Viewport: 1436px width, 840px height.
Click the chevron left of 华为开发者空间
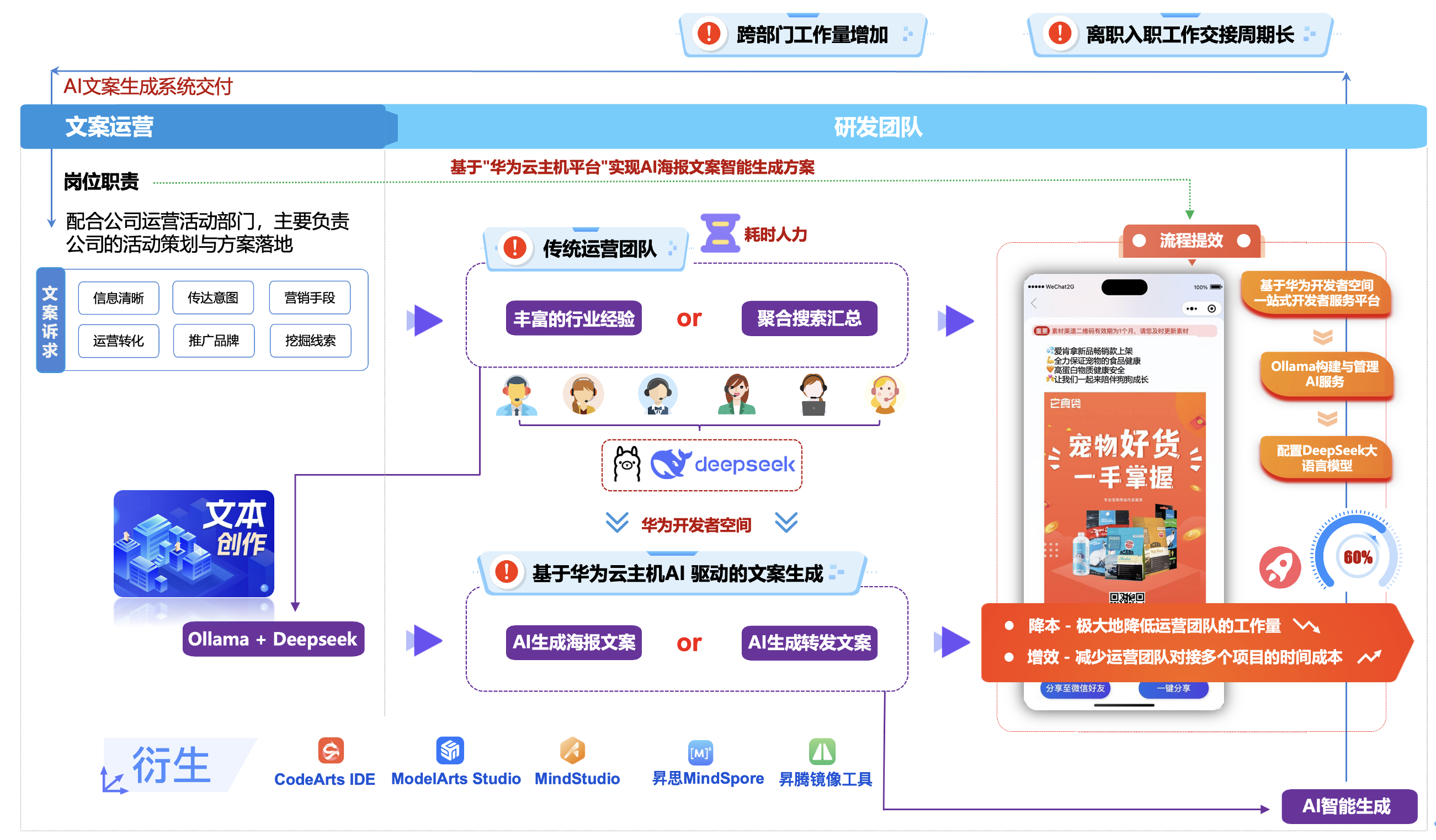[616, 522]
